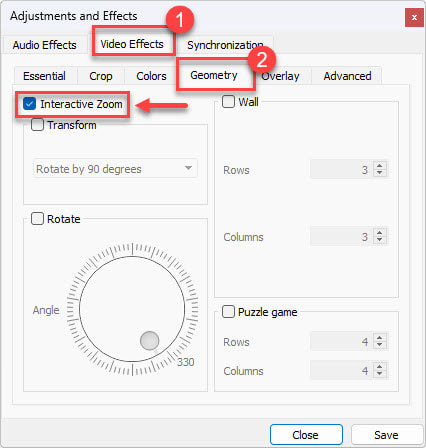Open the Rotate by 90 degrees dropdown
This screenshot has width=426, height=448.
pyautogui.click(x=115, y=169)
